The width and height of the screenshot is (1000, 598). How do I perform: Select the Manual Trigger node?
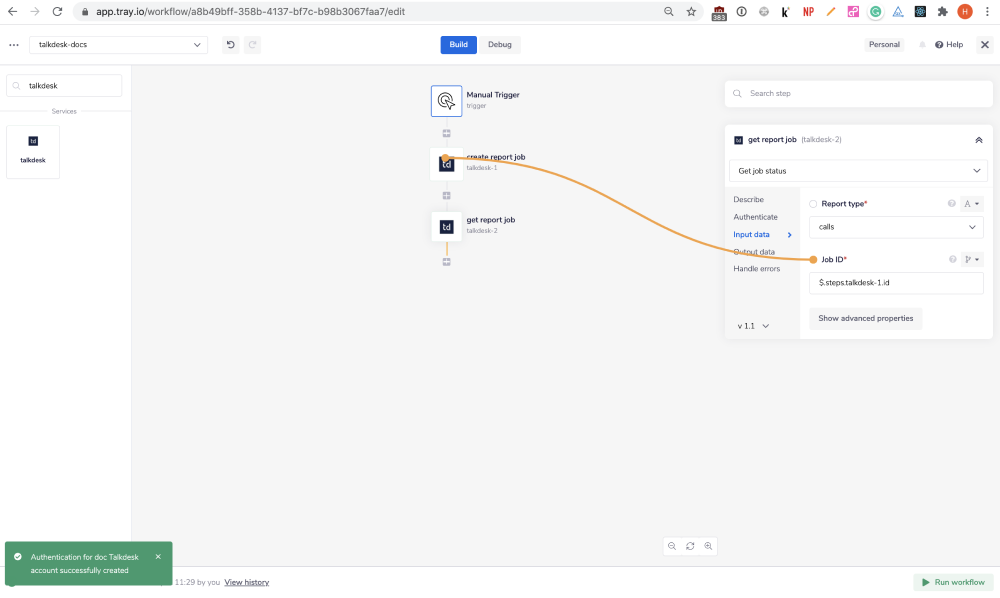click(447, 100)
